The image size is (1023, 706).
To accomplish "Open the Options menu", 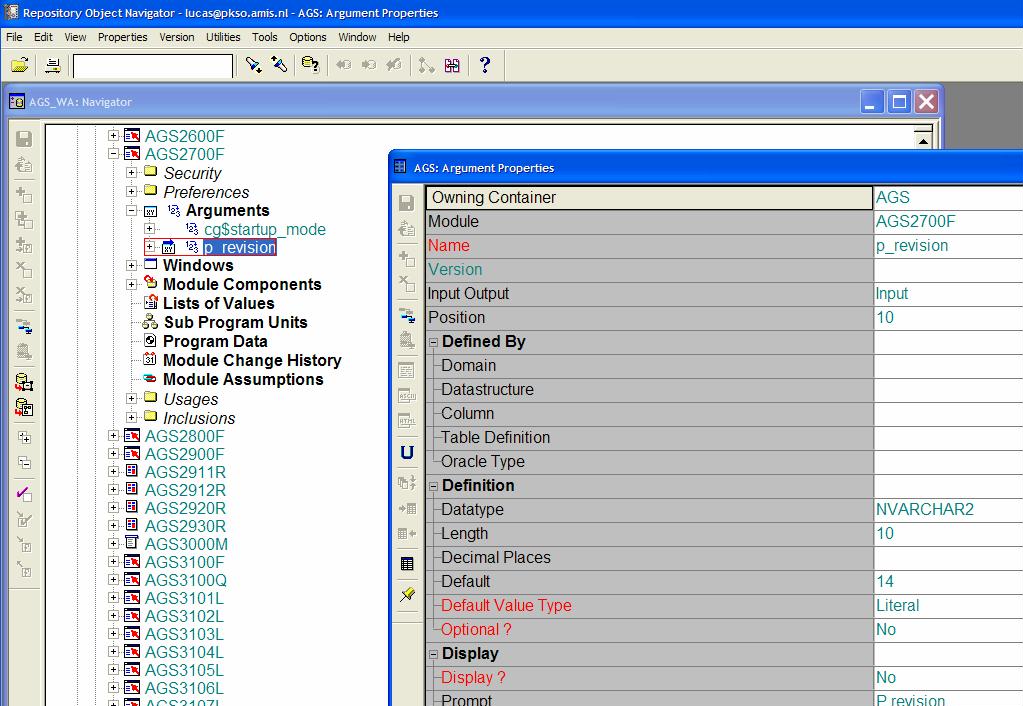I will click(x=308, y=37).
